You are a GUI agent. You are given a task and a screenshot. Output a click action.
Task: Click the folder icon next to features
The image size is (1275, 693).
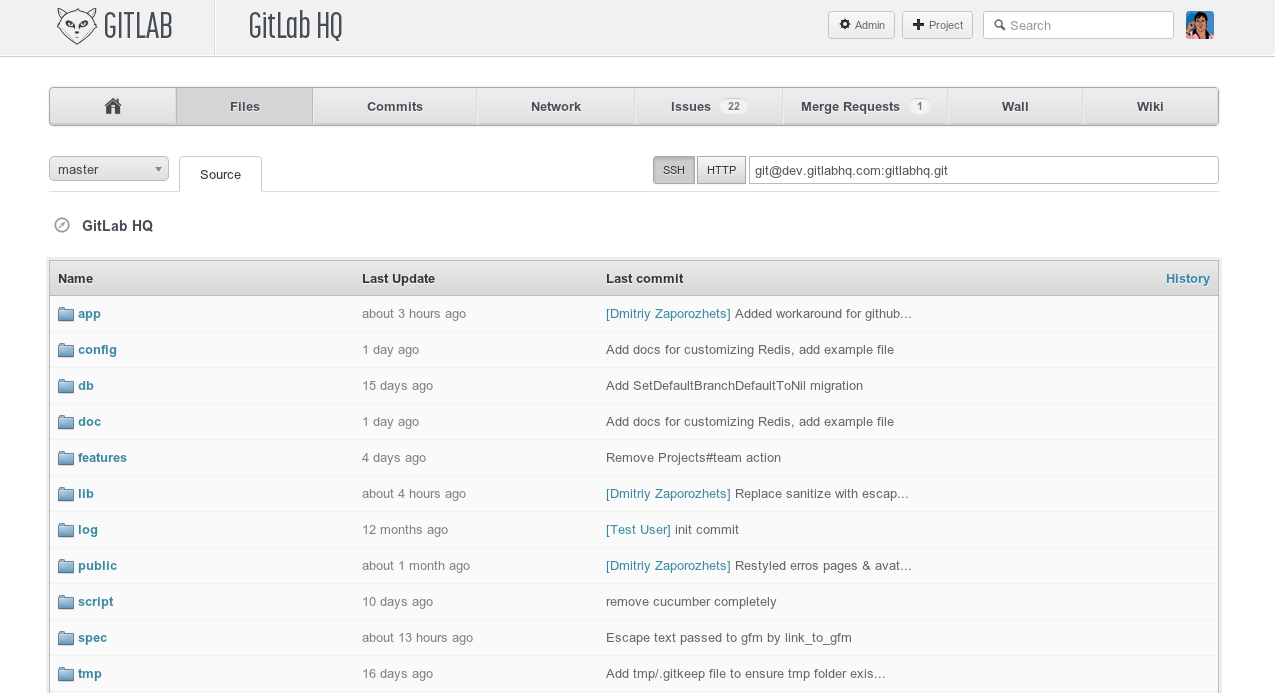(x=66, y=458)
